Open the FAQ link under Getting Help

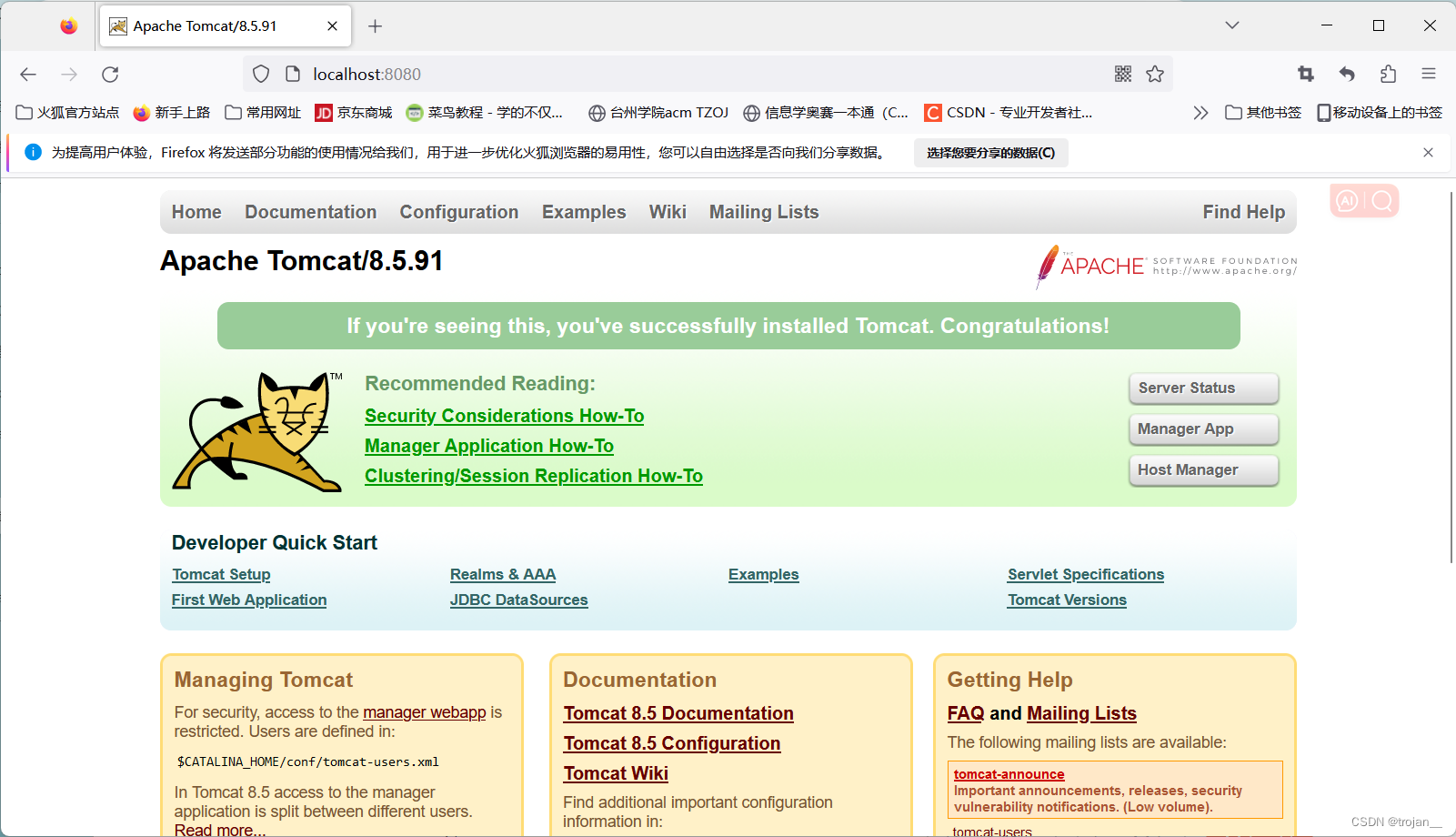(966, 713)
